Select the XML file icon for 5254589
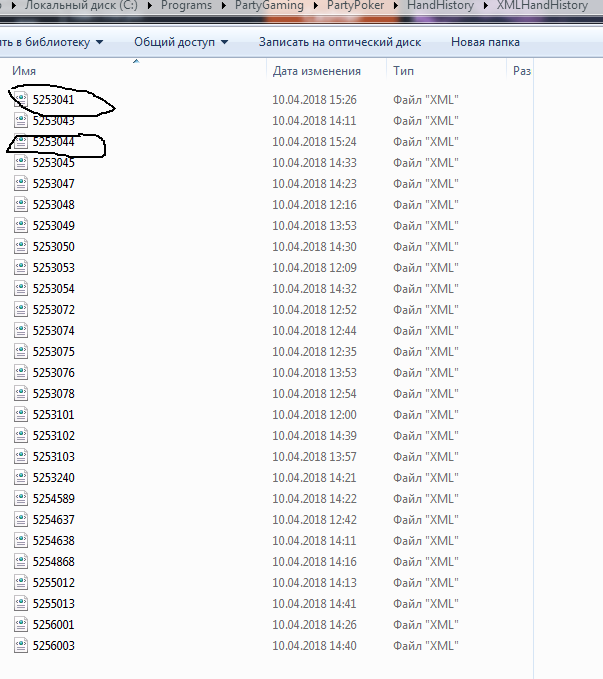The height and width of the screenshot is (679, 603). (x=21, y=498)
